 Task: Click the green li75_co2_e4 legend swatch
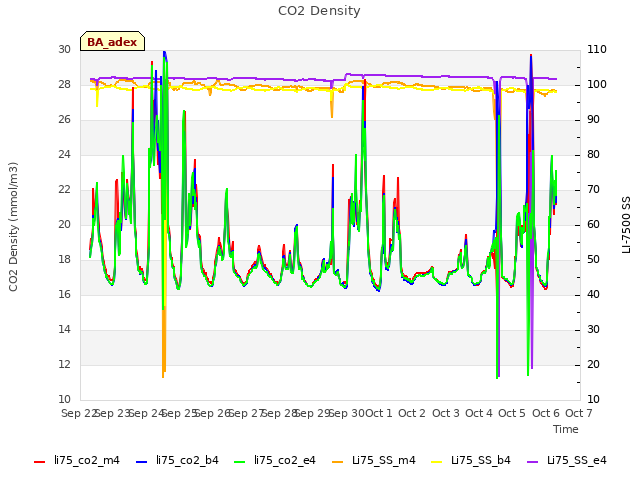[240, 462]
